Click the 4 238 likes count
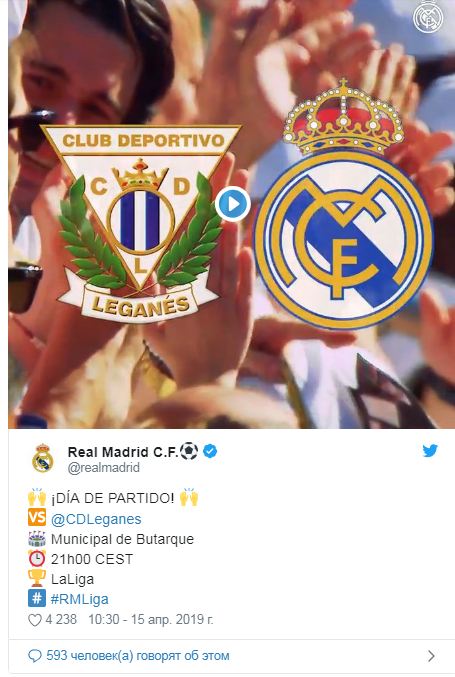The height and width of the screenshot is (677, 455). tap(61, 620)
